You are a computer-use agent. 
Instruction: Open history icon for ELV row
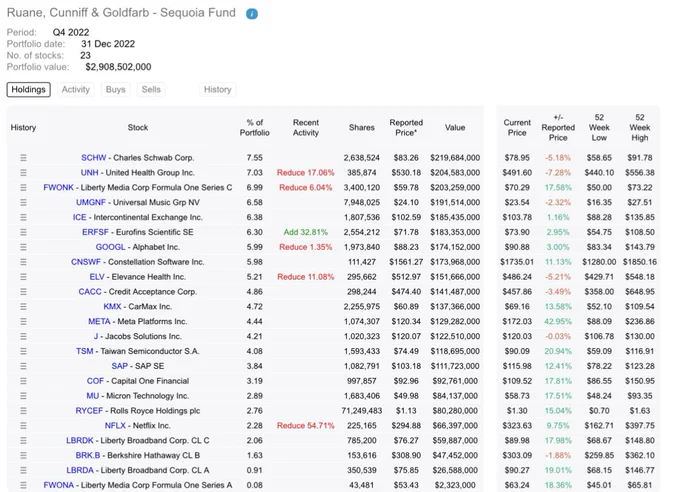[23, 277]
